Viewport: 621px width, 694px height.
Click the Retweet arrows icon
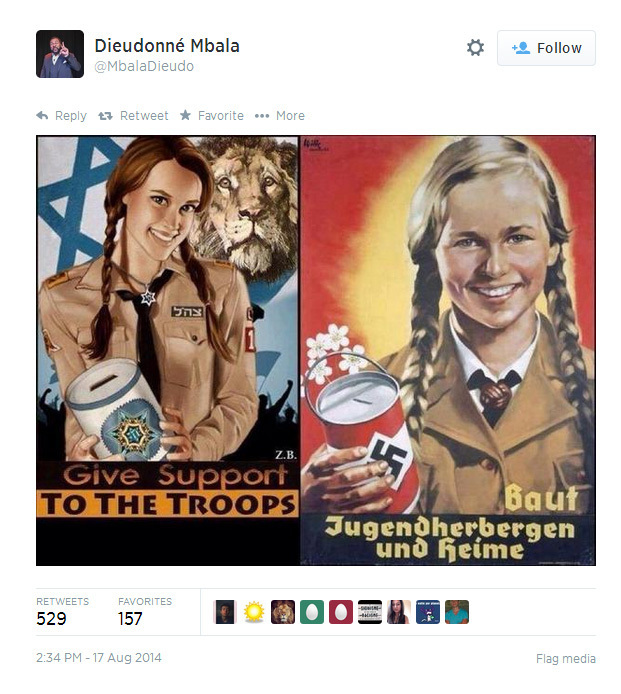(105, 116)
